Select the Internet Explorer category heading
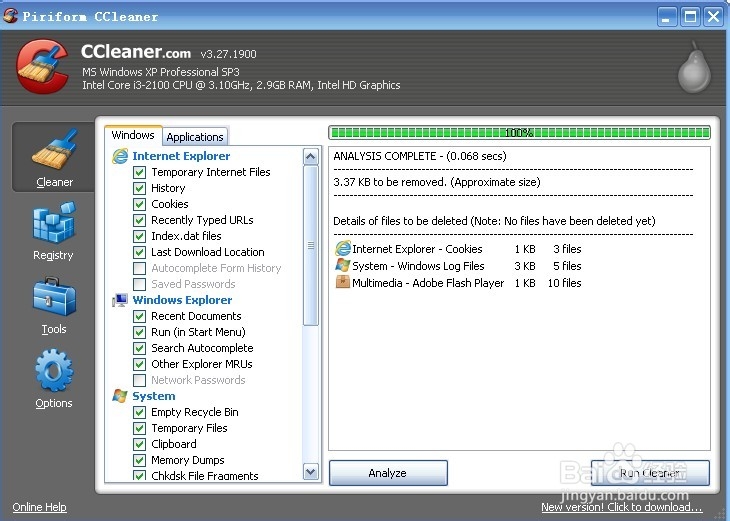 pos(181,156)
